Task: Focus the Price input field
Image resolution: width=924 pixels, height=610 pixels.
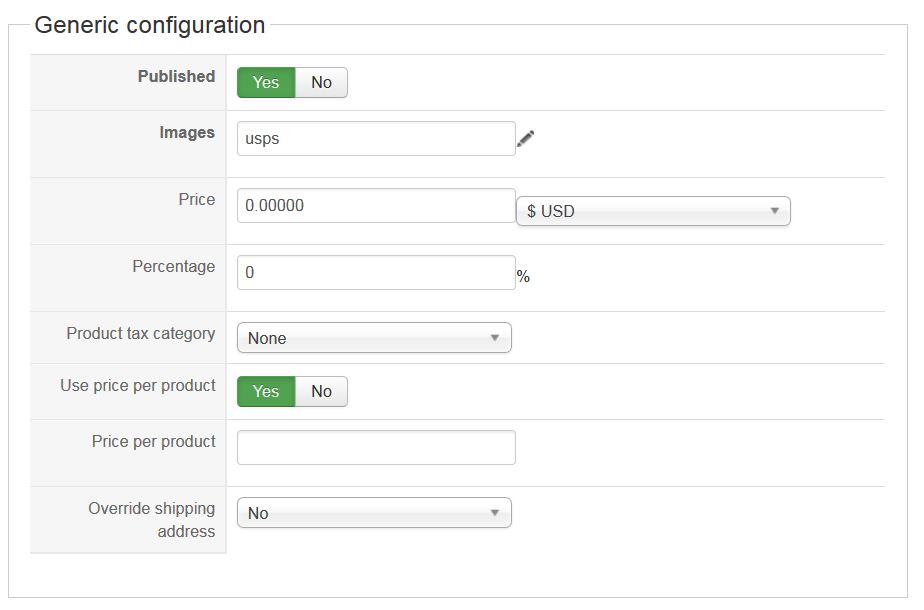Action: point(376,206)
